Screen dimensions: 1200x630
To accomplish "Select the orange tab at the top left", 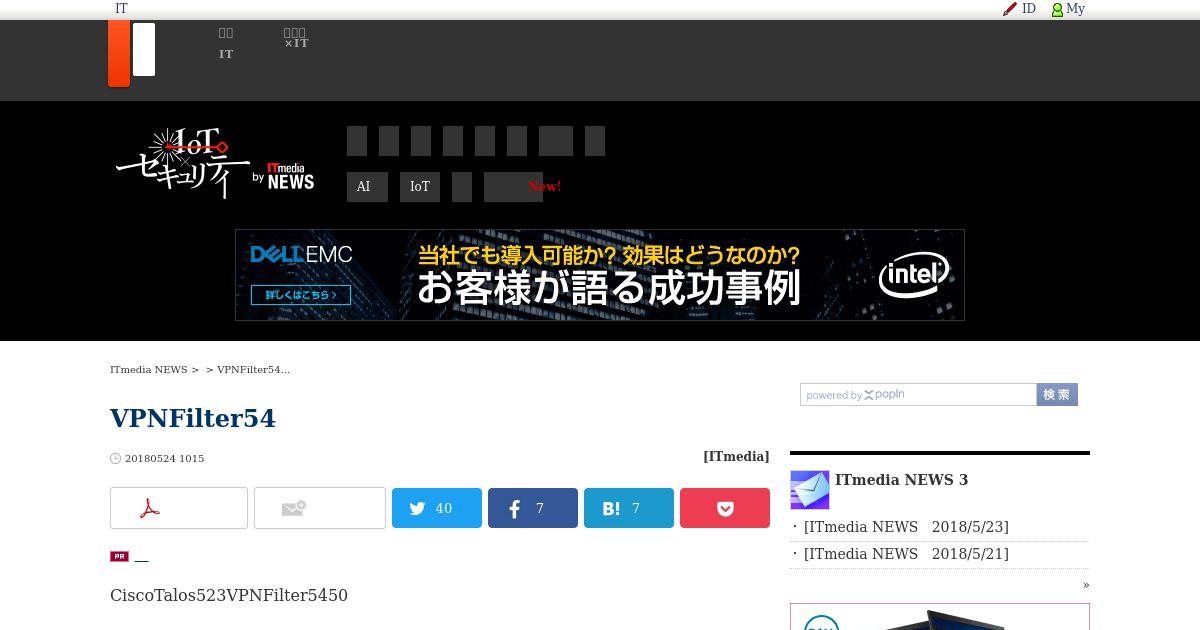I will point(119,53).
